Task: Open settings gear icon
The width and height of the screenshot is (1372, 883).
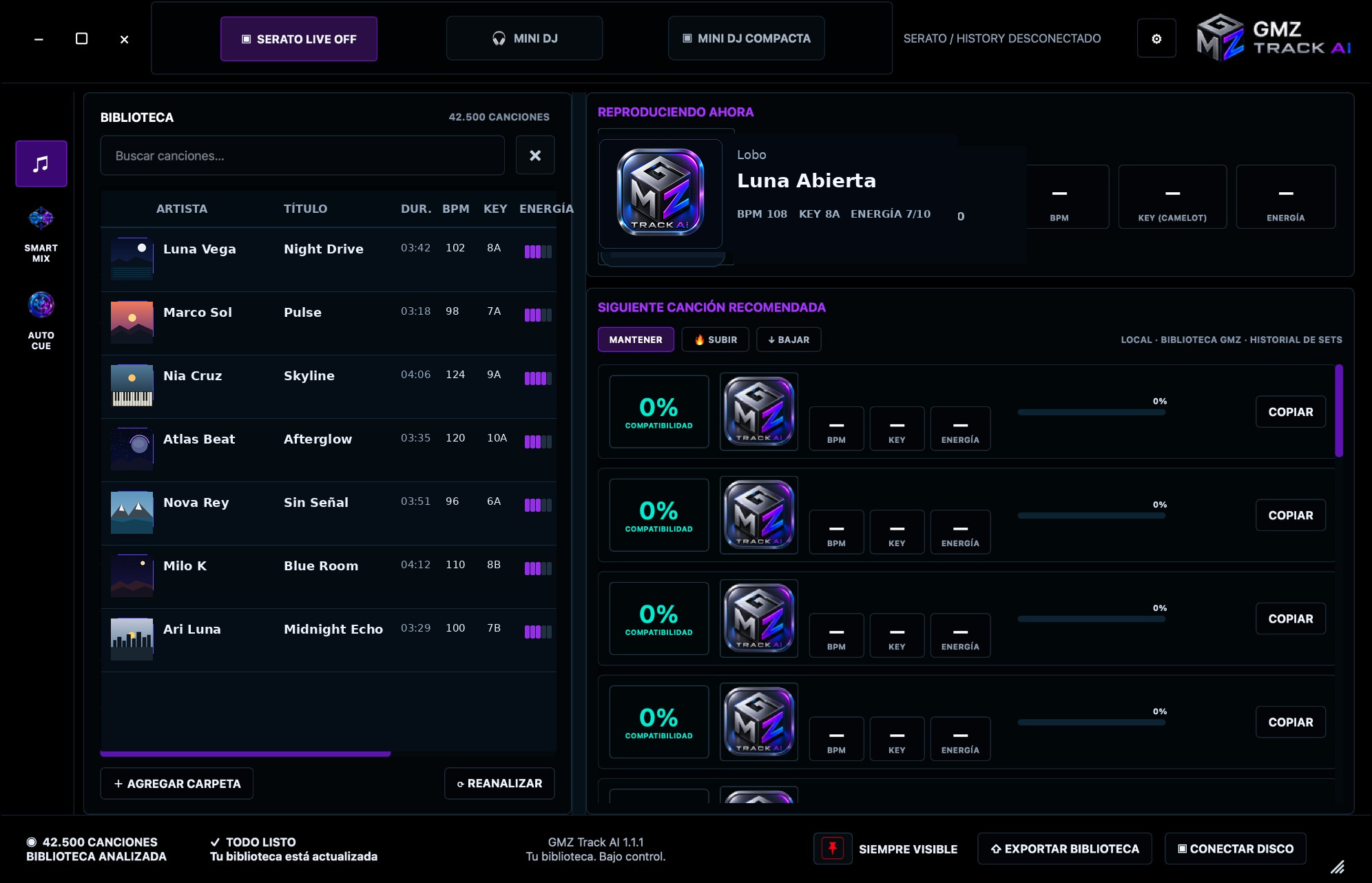Action: pos(1156,39)
